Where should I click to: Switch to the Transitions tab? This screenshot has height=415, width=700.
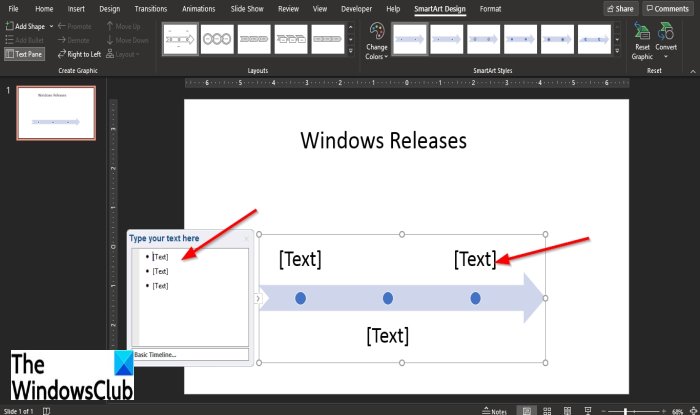(150, 8)
